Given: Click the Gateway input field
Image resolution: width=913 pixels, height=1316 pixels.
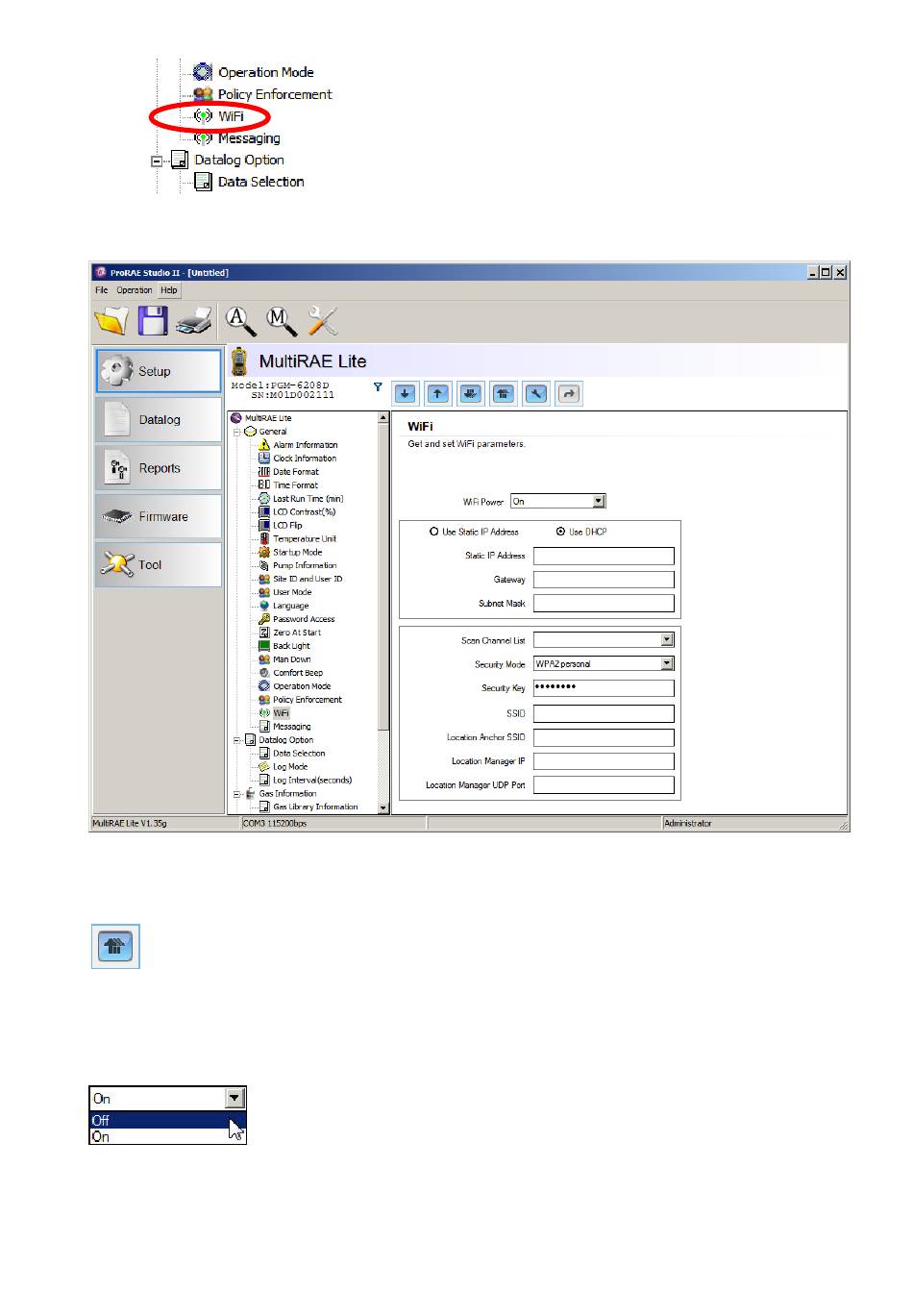Looking at the screenshot, I should [x=604, y=580].
